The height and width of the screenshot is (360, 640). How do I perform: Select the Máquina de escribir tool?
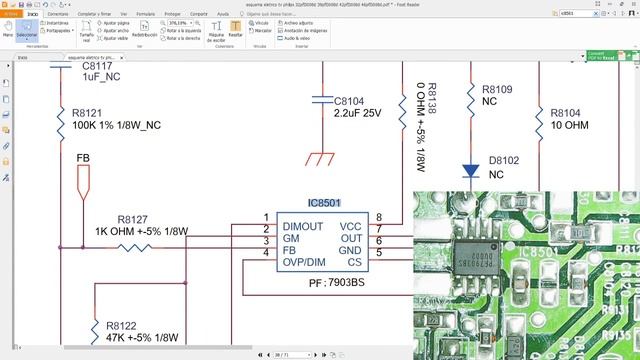pyautogui.click(x=216, y=31)
